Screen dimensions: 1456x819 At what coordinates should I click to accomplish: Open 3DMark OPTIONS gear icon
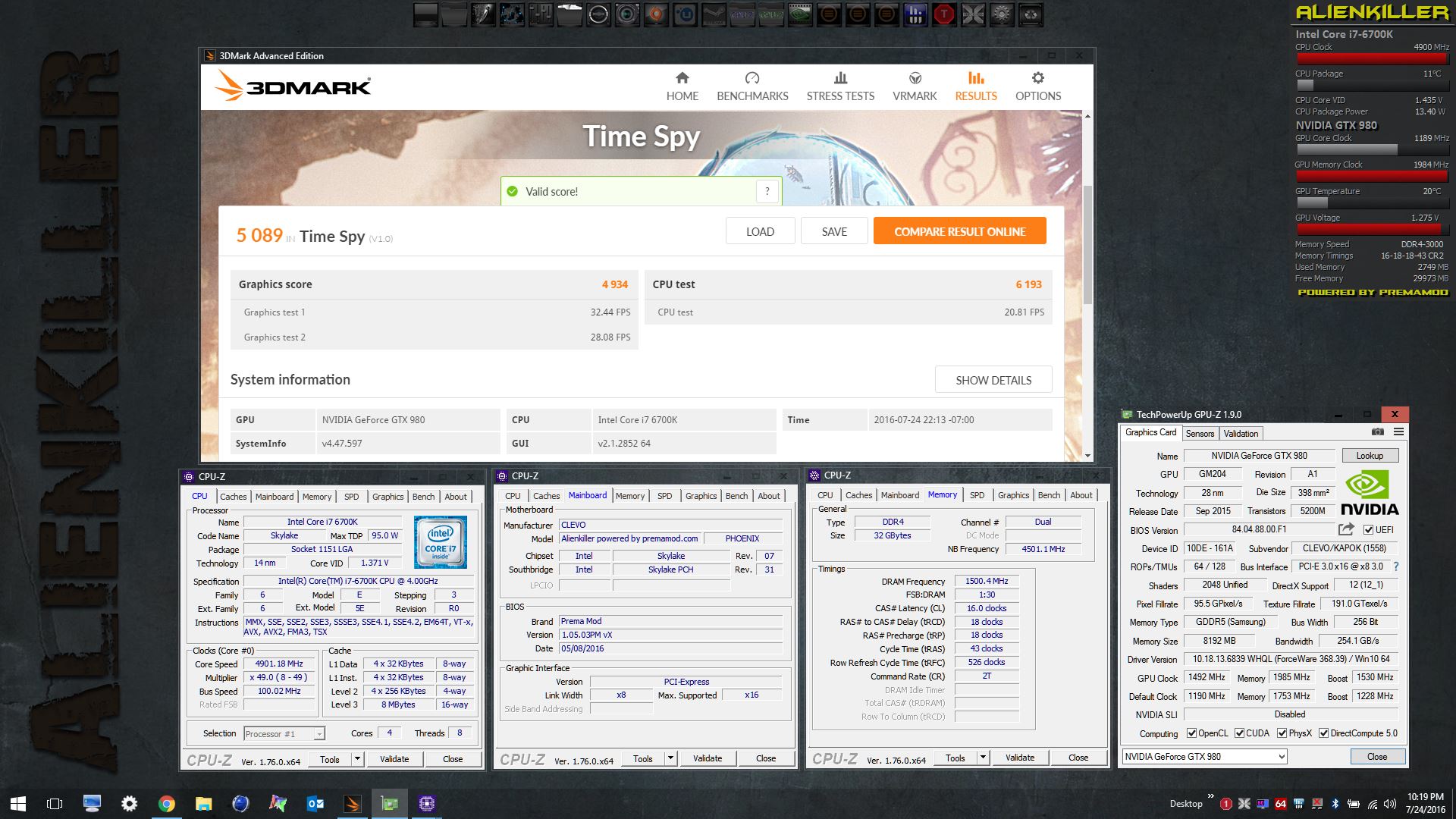(x=1037, y=78)
